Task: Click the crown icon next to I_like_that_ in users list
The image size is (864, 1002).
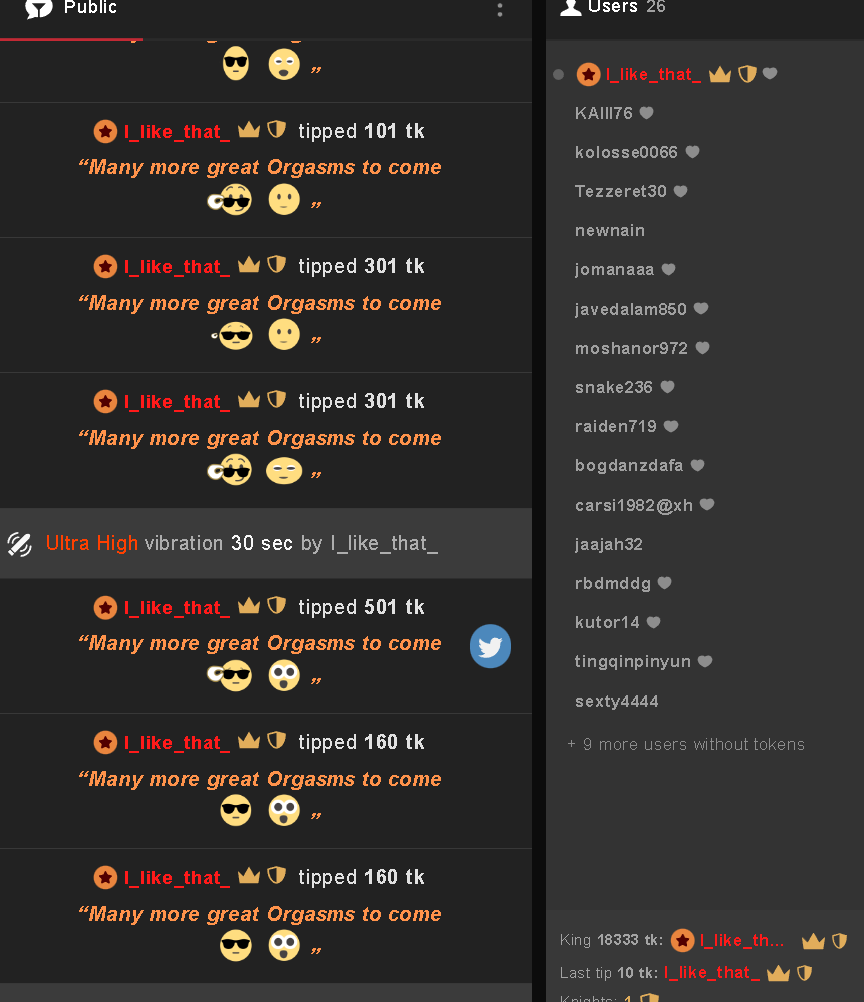Action: (720, 74)
